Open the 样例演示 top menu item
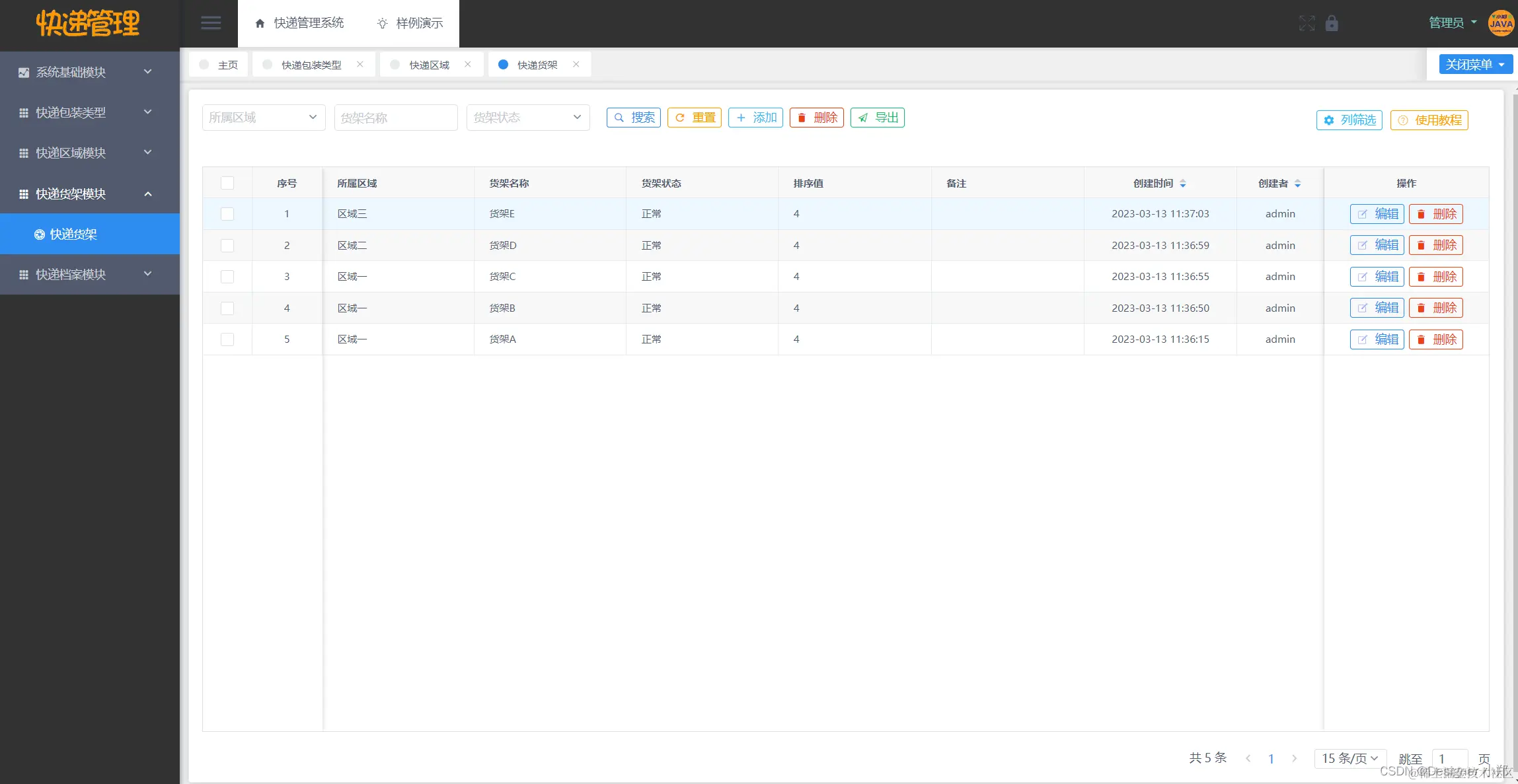The width and height of the screenshot is (1518, 784). [x=410, y=23]
